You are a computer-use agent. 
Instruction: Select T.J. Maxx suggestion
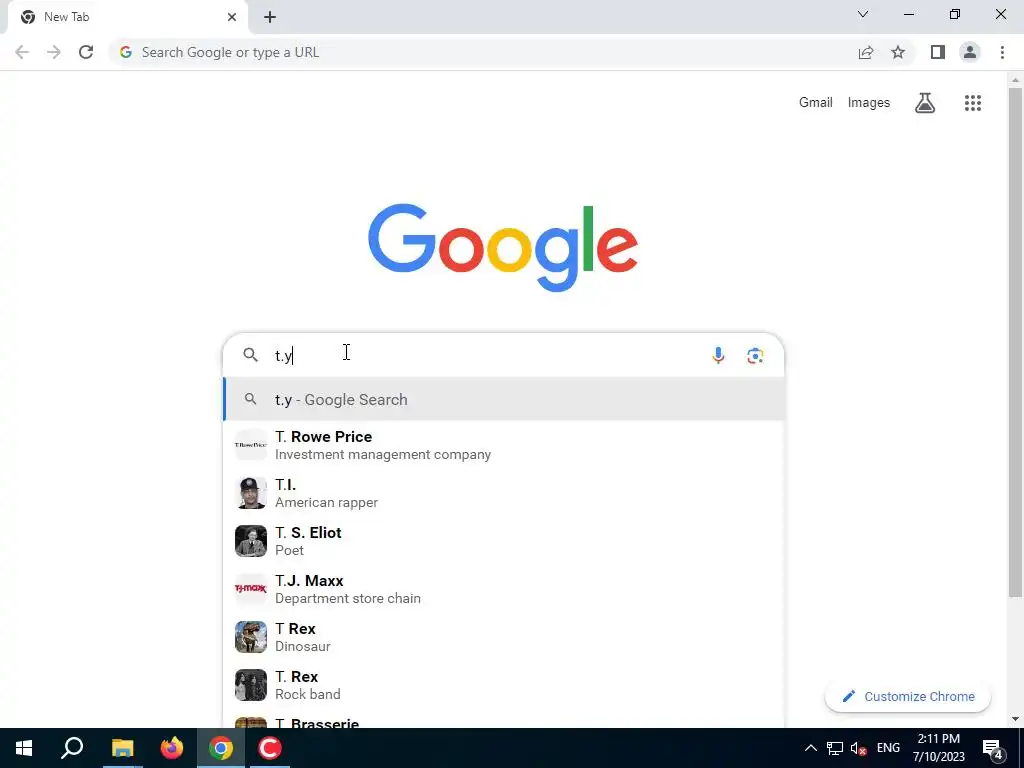pyautogui.click(x=504, y=589)
